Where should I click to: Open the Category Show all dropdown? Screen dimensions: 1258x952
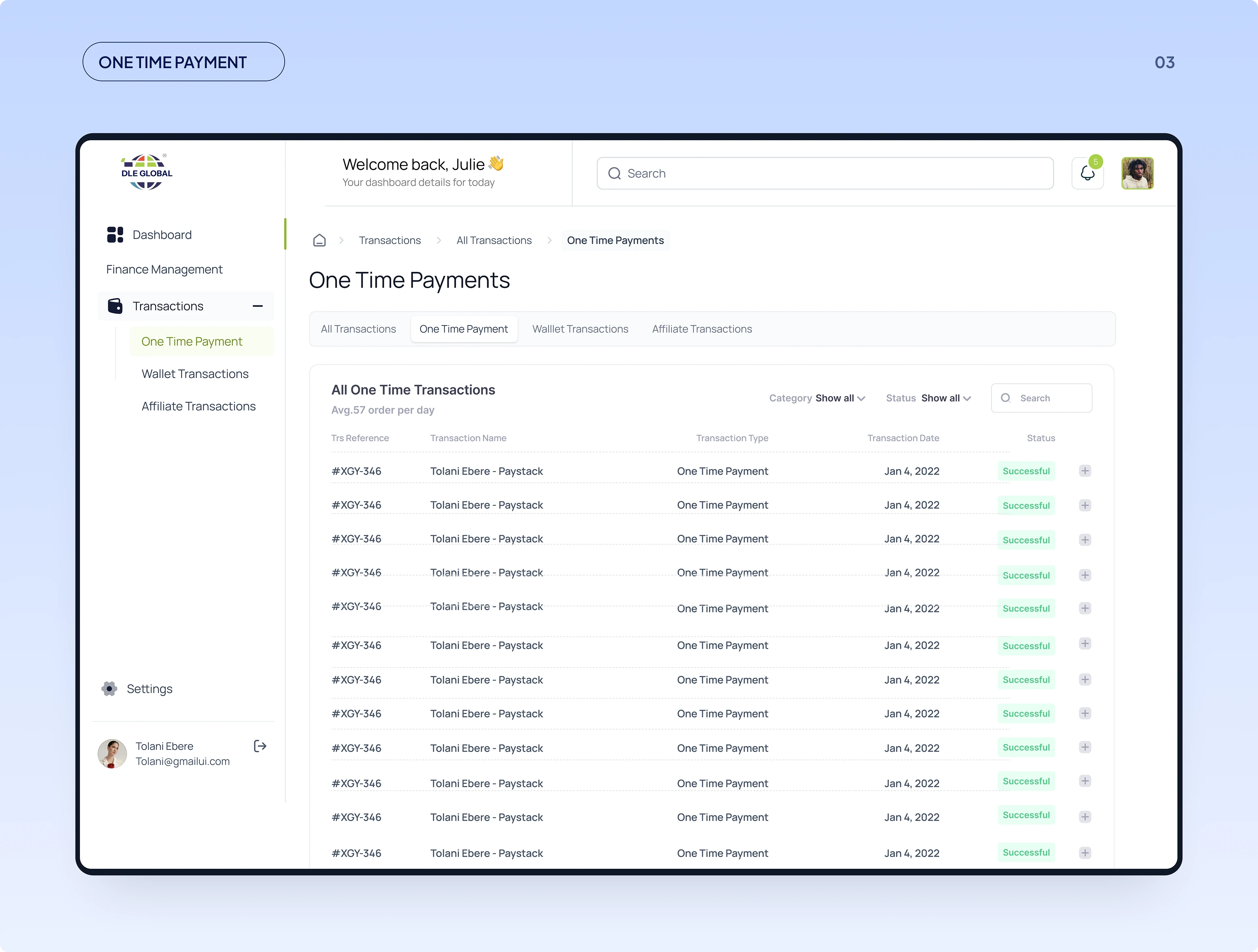(840, 398)
